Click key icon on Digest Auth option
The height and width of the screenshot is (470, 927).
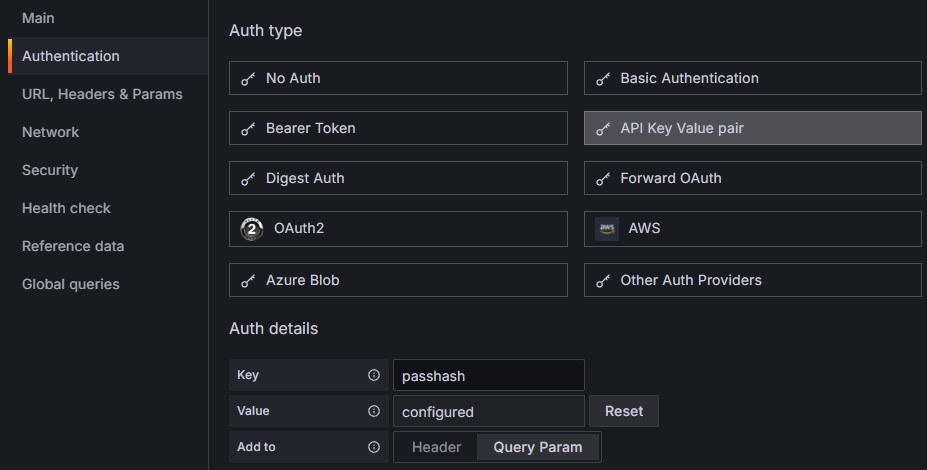coord(248,179)
